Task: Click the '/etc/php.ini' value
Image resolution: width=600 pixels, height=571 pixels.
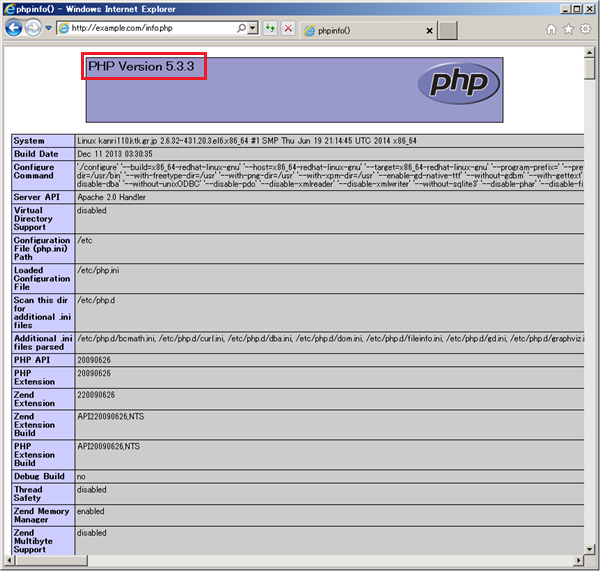Action: click(x=98, y=270)
